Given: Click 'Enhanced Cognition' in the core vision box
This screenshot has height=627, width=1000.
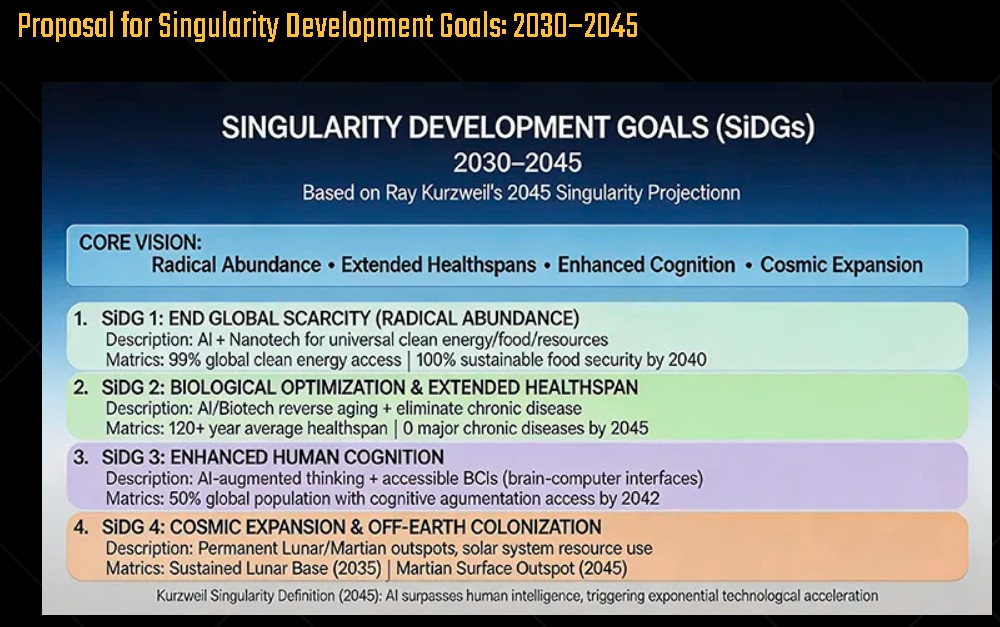Looking at the screenshot, I should click(646, 265).
